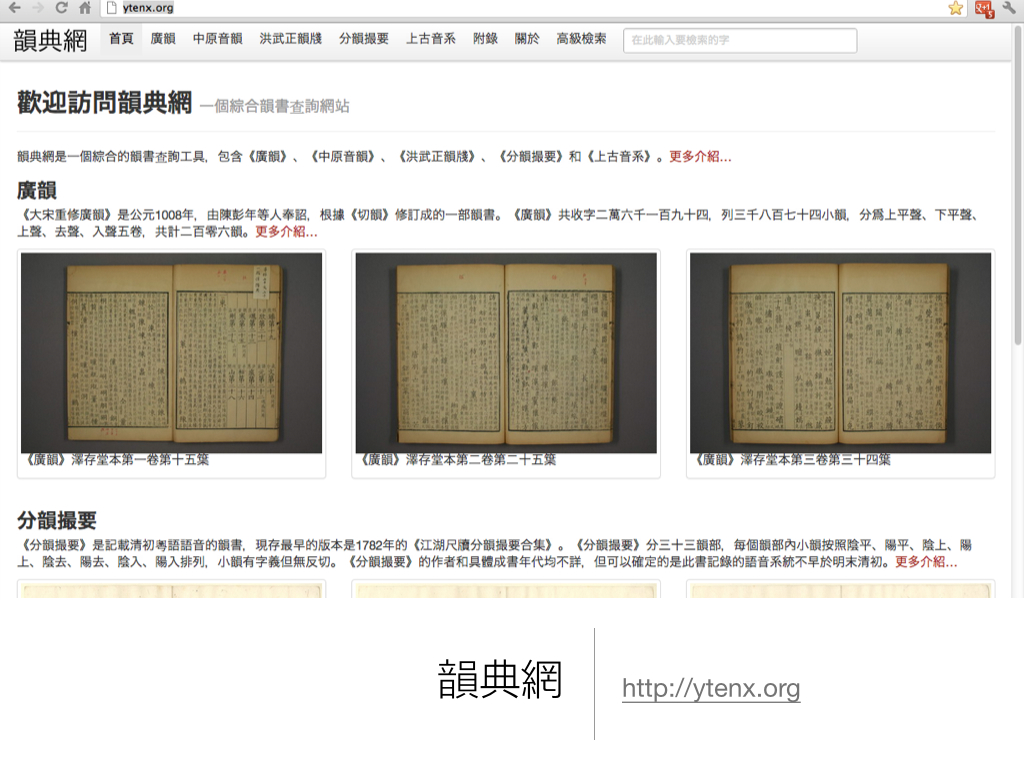The image size is (1024, 768).
Task: Select the 首頁 navigation tab
Action: (x=121, y=39)
